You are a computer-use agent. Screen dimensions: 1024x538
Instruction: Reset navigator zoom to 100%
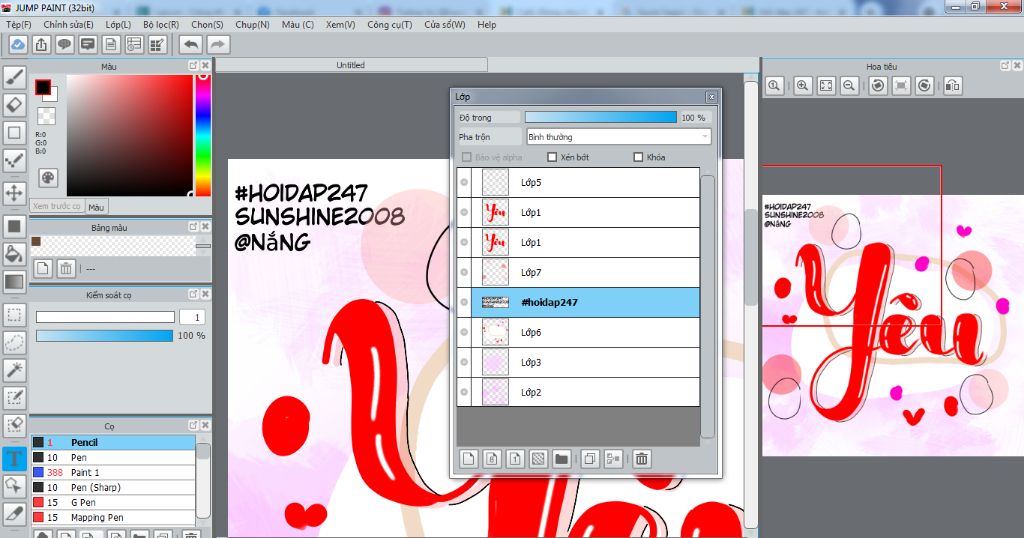775,86
